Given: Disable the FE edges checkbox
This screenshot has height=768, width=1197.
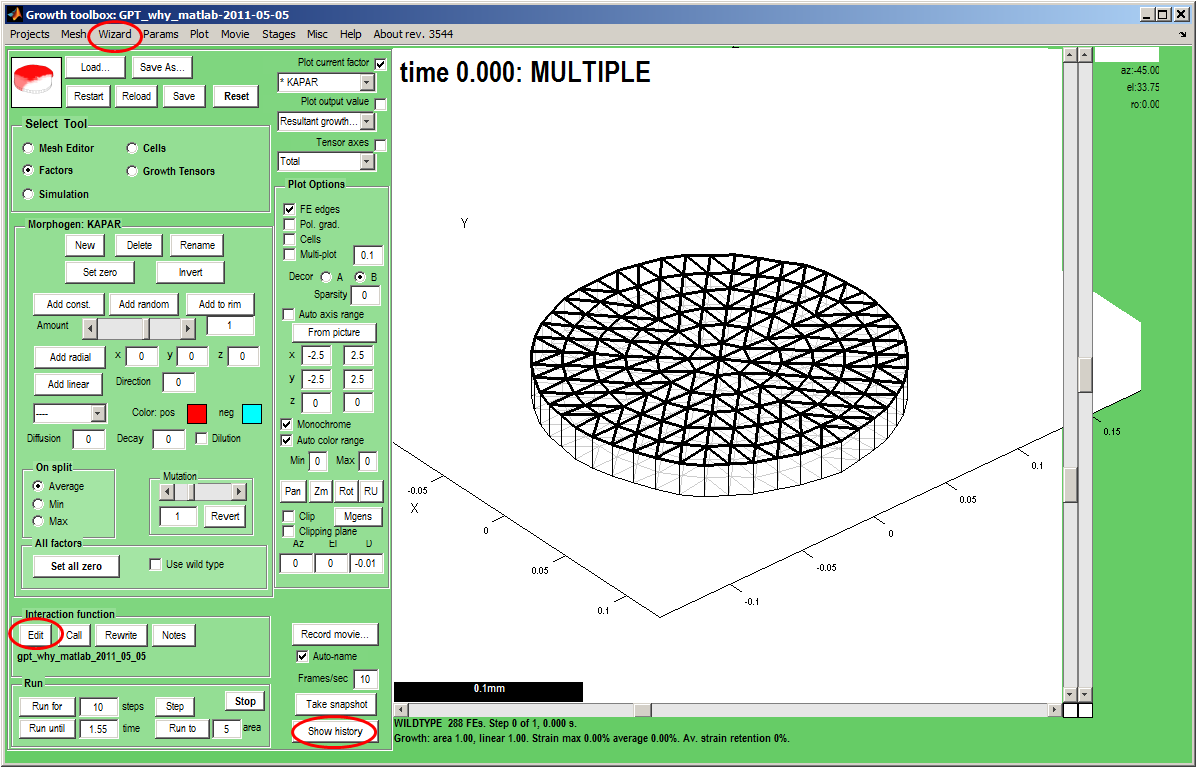Looking at the screenshot, I should [290, 210].
